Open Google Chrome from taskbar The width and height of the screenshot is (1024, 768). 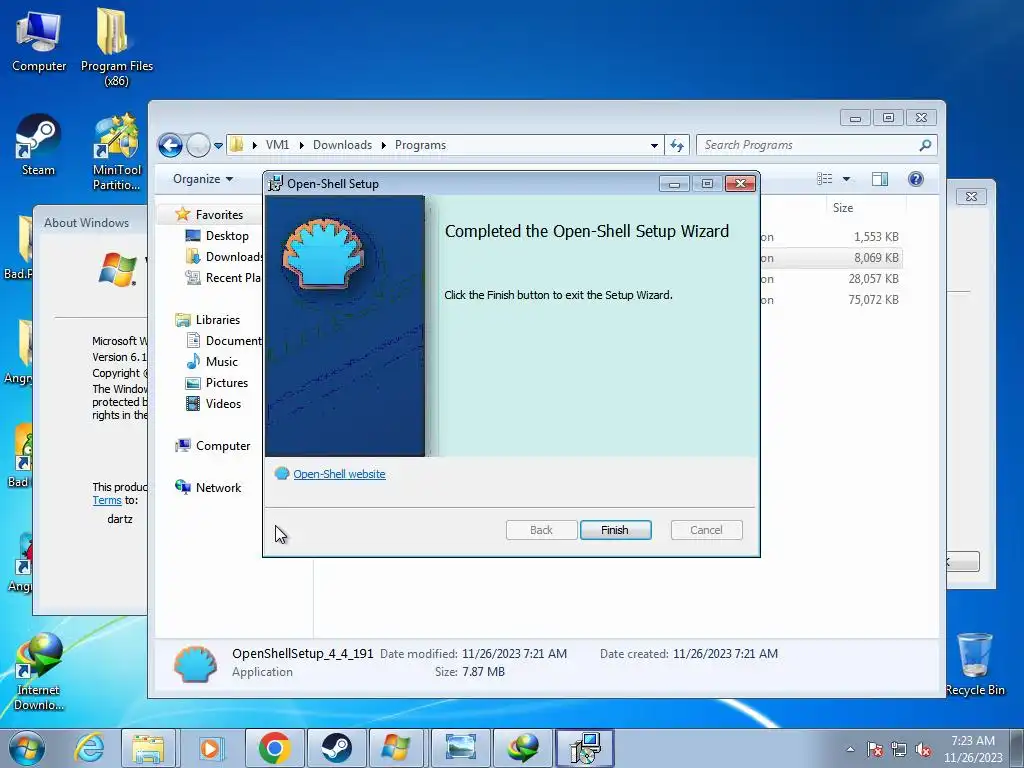(x=274, y=748)
